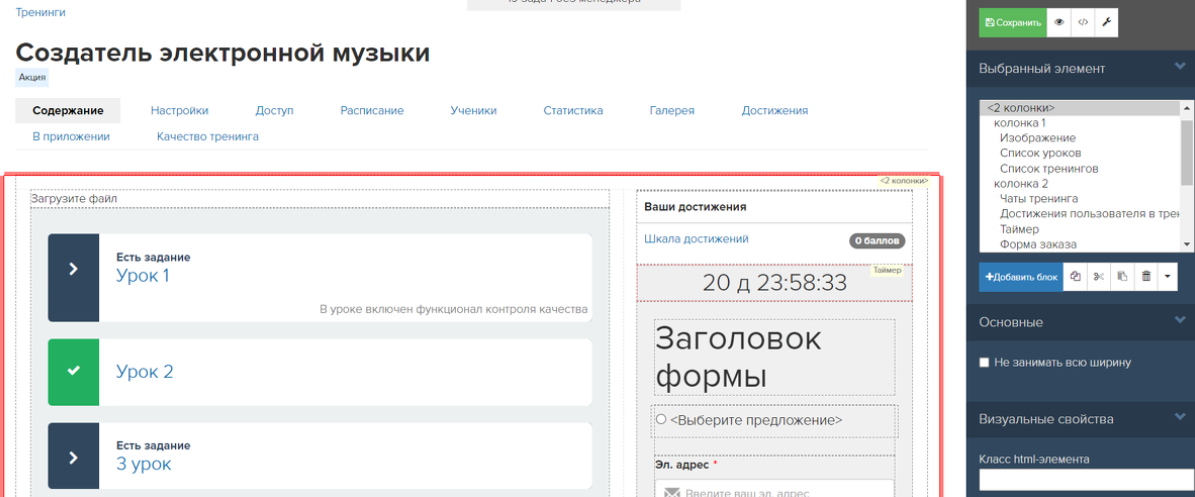Viewport: 1195px width, 497px height.
Task: Open the dropdown arrow beside trash icon
Action: (1168, 277)
